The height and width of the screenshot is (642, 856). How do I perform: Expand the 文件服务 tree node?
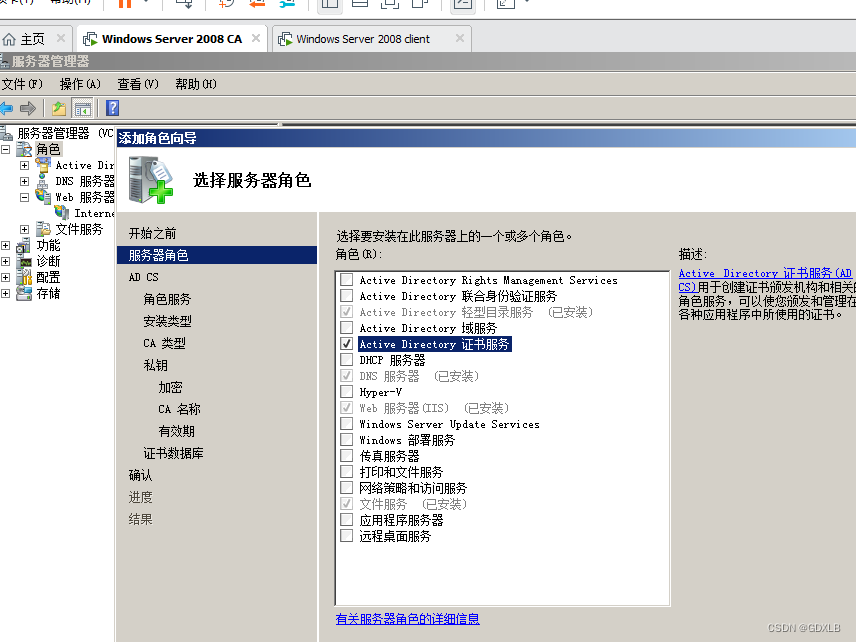pos(25,229)
